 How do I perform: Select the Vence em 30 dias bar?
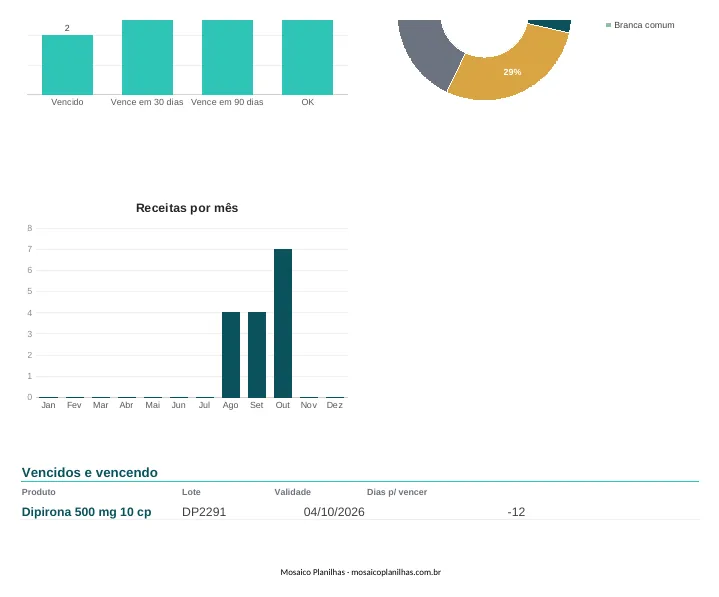pyautogui.click(x=147, y=57)
